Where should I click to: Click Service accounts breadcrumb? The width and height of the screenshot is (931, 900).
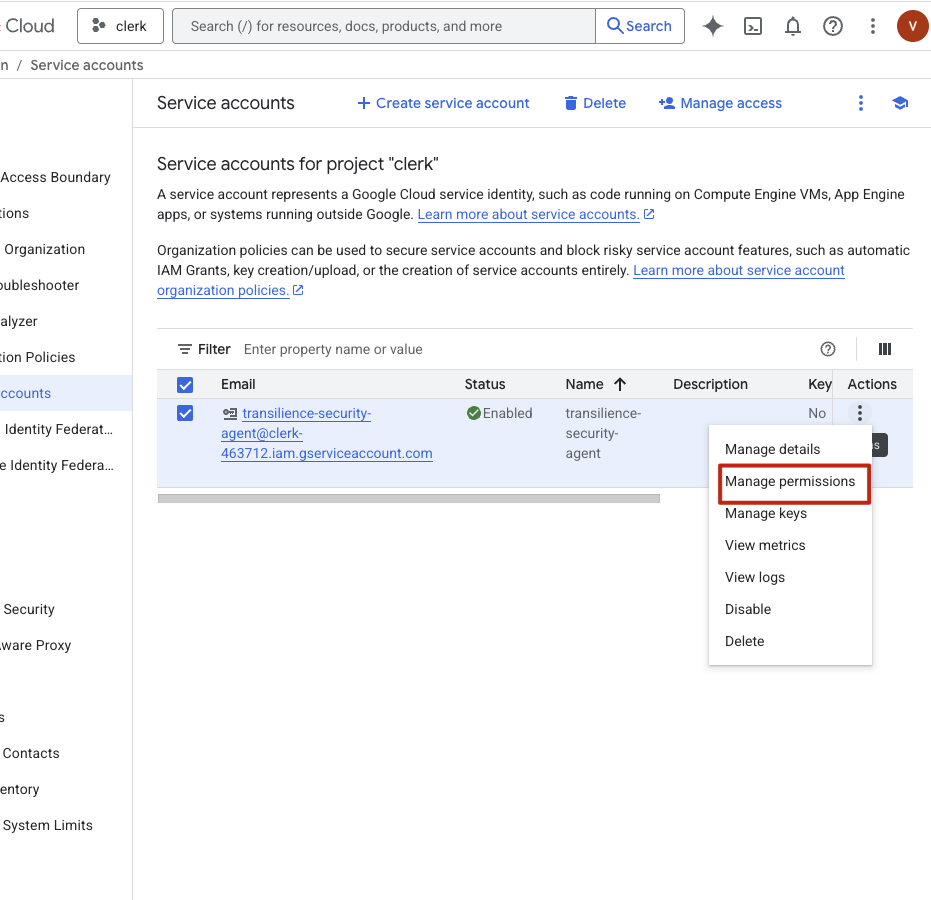pyautogui.click(x=87, y=65)
